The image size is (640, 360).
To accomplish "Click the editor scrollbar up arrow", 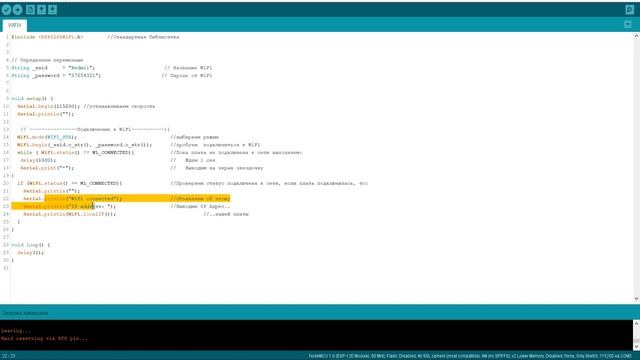I will [x=636, y=36].
